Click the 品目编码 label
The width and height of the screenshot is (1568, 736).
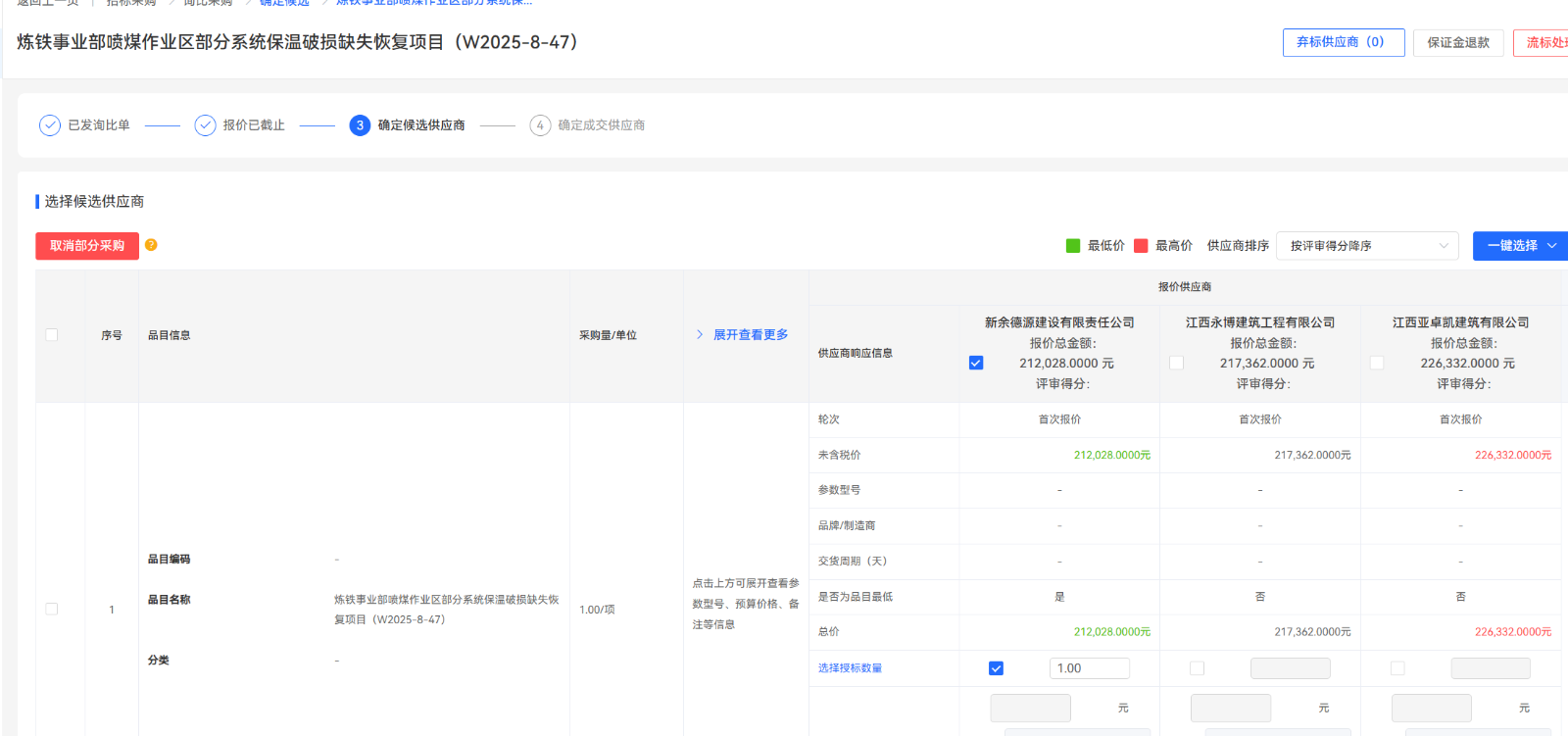point(169,560)
